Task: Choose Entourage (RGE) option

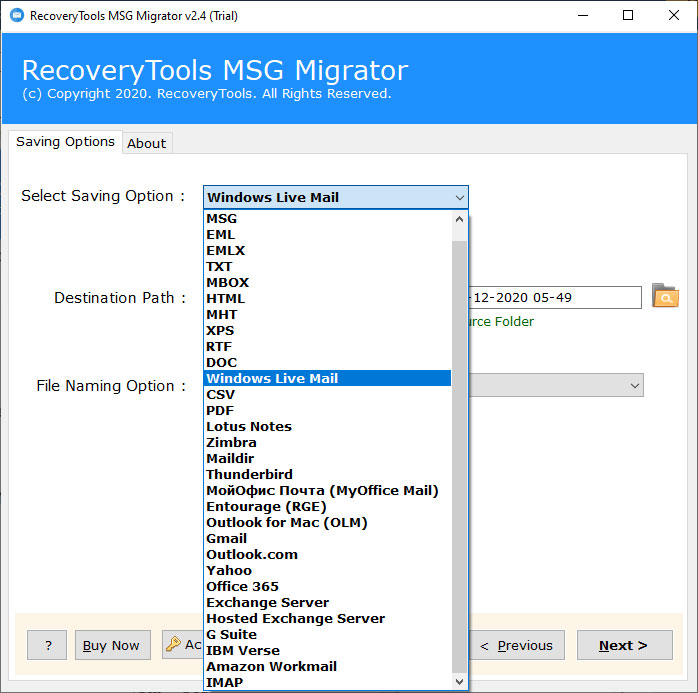Action: 327,507
